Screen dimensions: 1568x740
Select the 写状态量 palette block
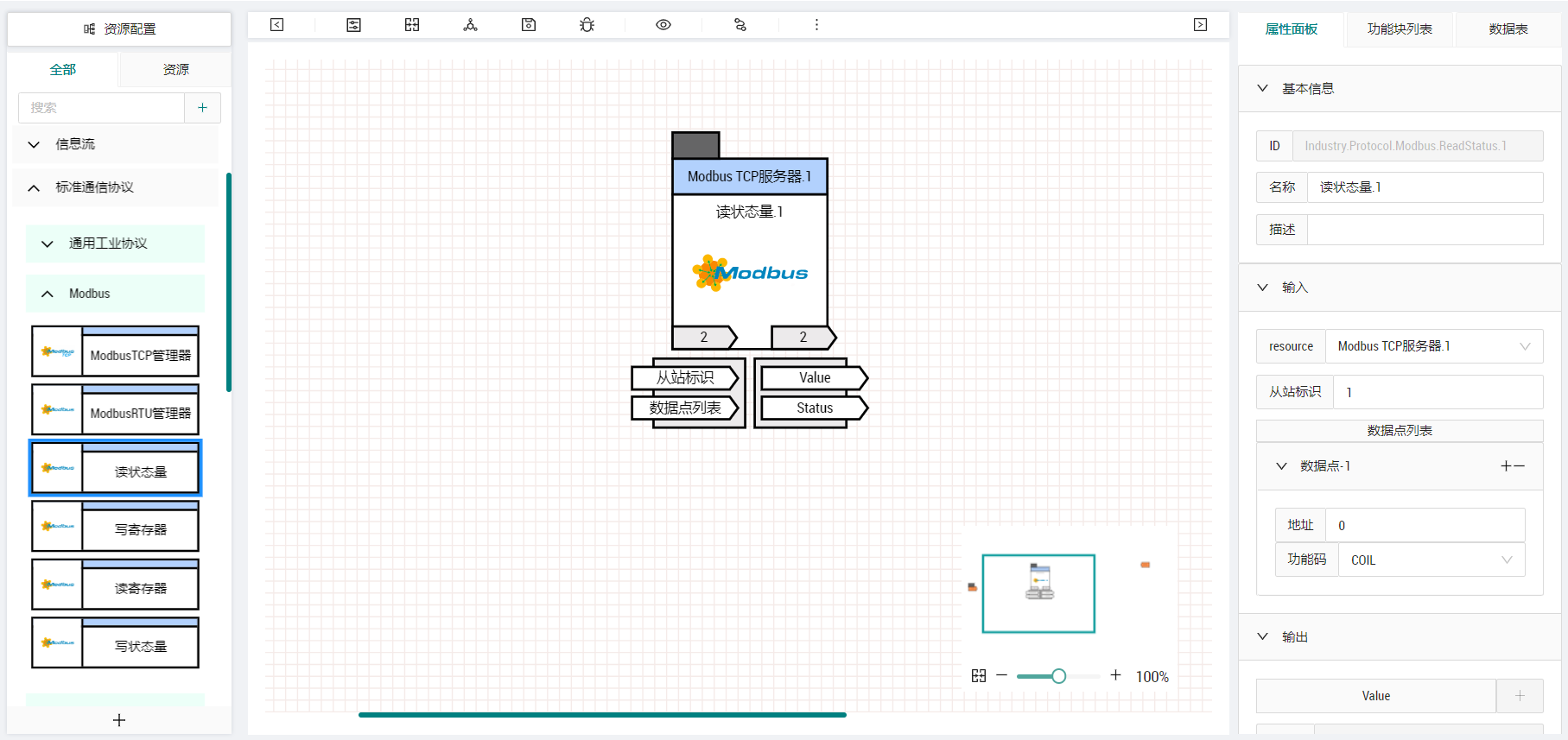click(x=116, y=642)
